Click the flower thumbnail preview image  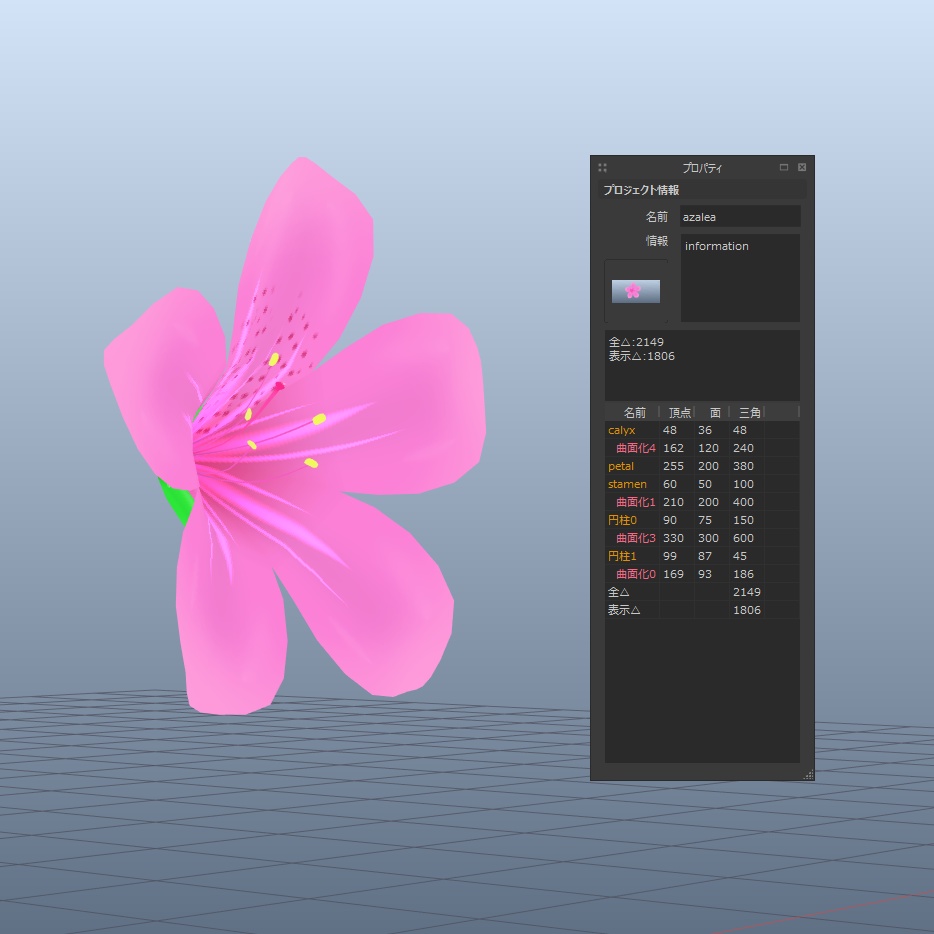[637, 290]
